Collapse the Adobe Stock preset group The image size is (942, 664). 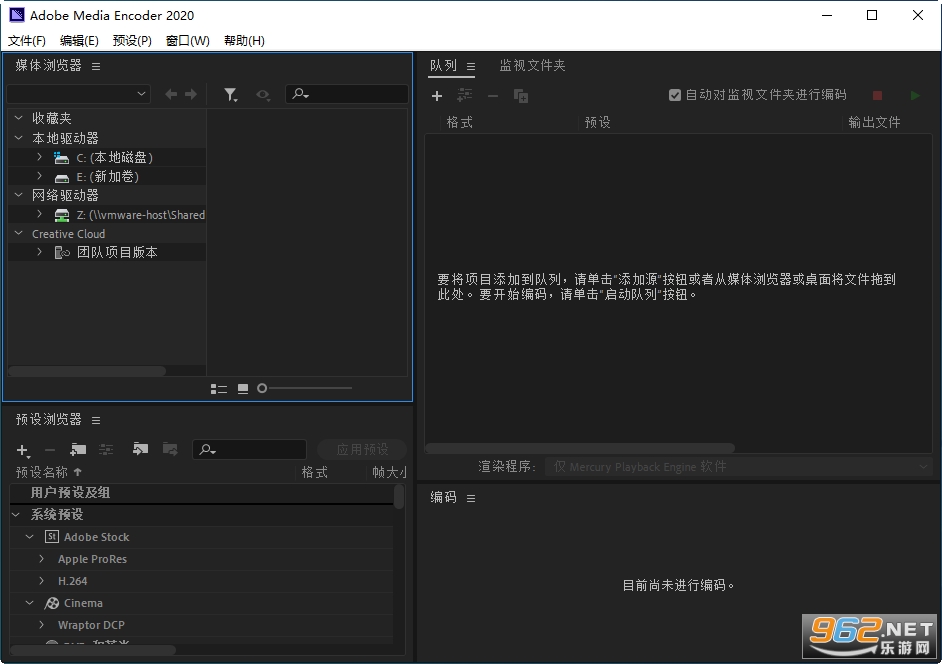[x=29, y=537]
